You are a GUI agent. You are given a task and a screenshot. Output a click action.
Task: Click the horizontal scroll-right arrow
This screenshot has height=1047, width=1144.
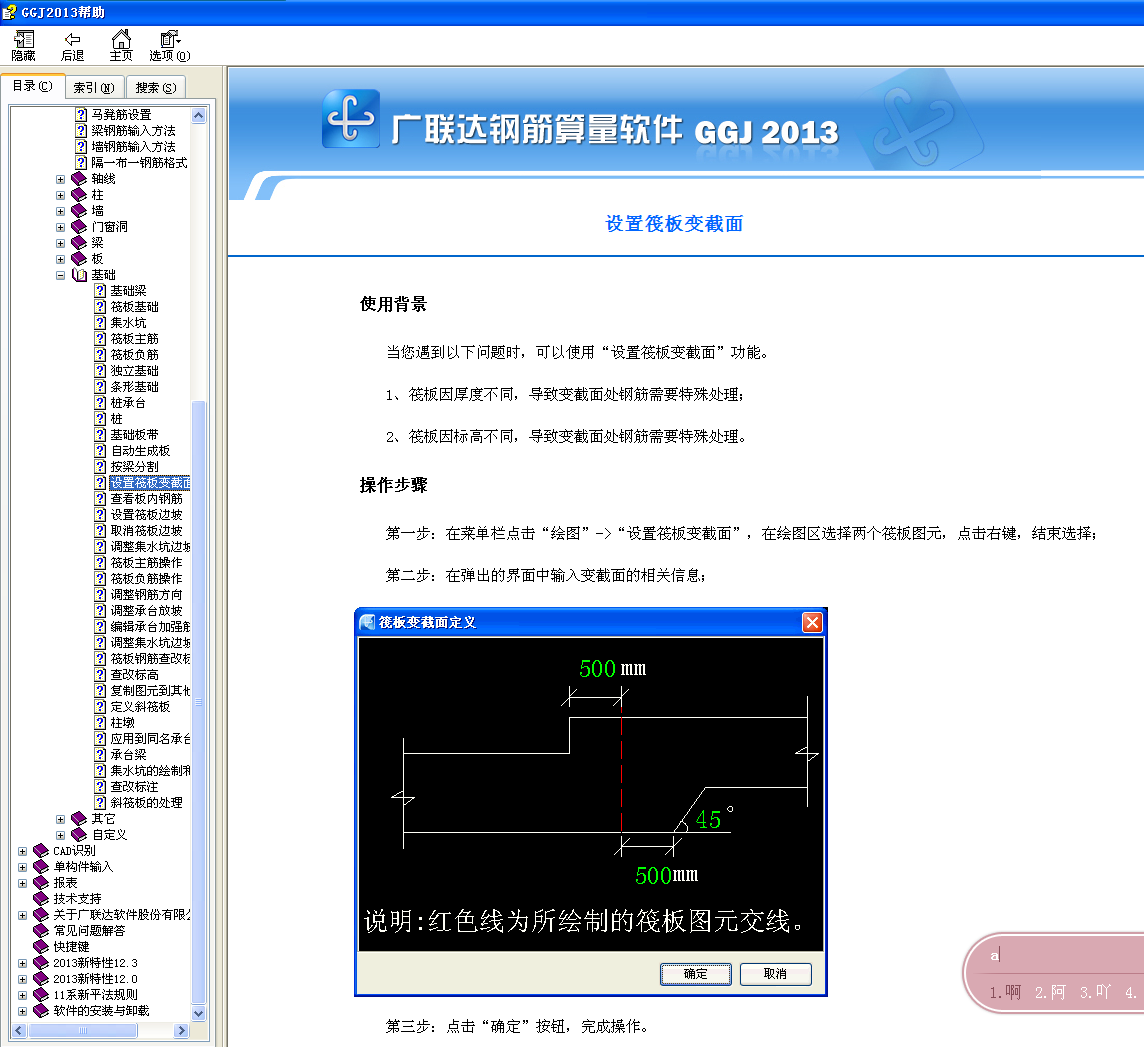coord(182,1031)
